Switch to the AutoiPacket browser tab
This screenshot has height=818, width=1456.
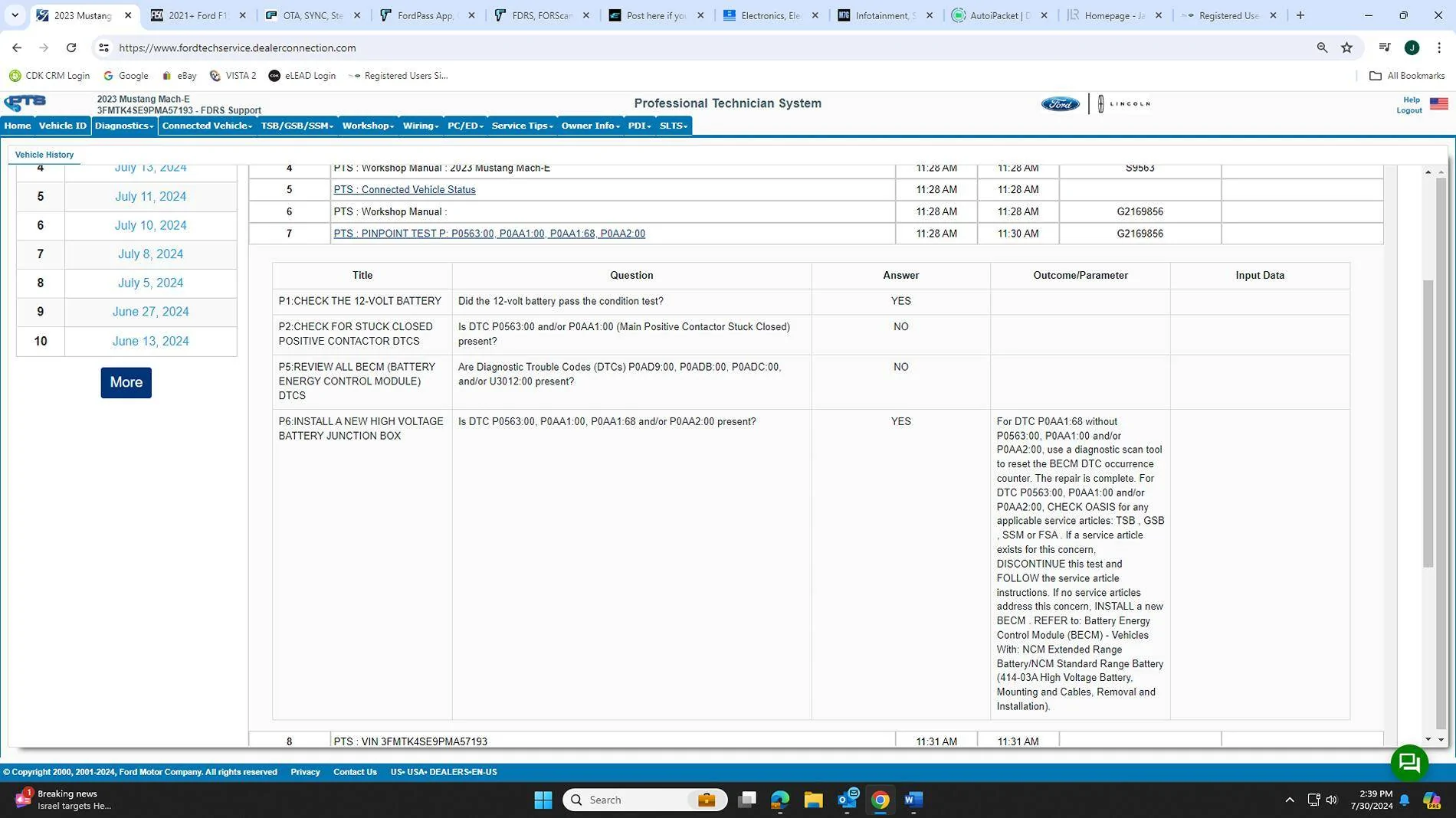click(1000, 15)
